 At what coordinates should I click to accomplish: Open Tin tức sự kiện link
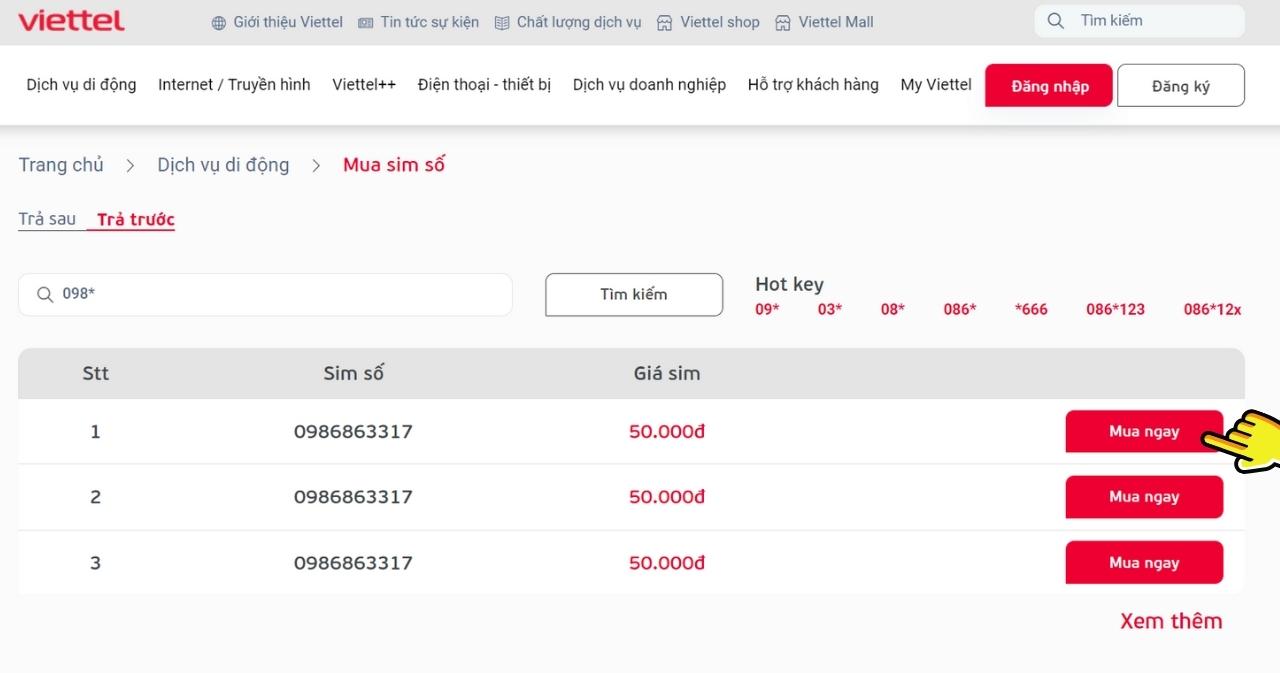pyautogui.click(x=429, y=22)
